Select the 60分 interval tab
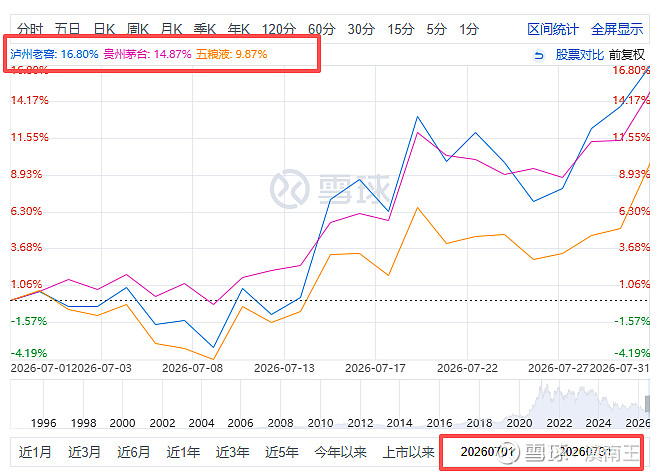The image size is (660, 473). click(x=322, y=29)
